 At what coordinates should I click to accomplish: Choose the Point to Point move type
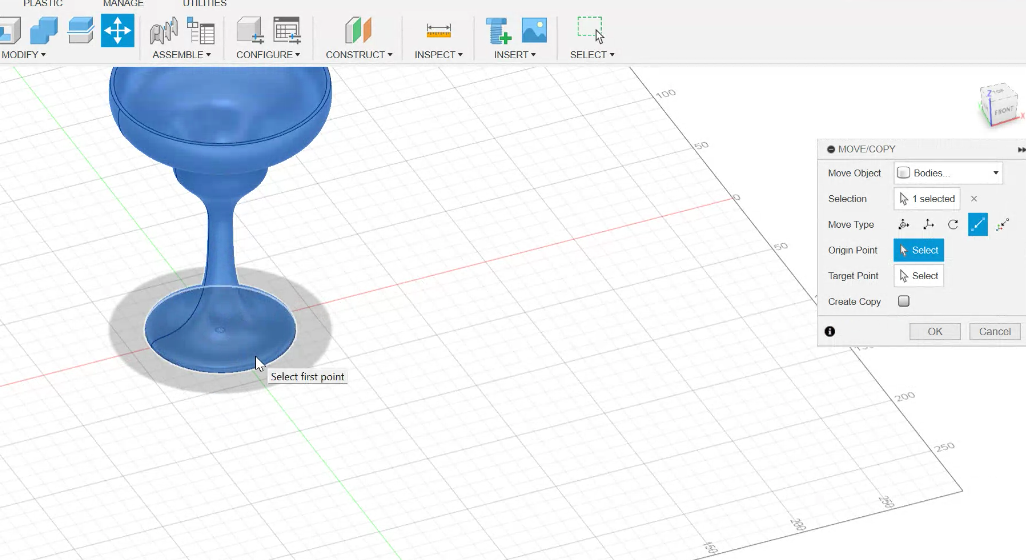(978, 224)
